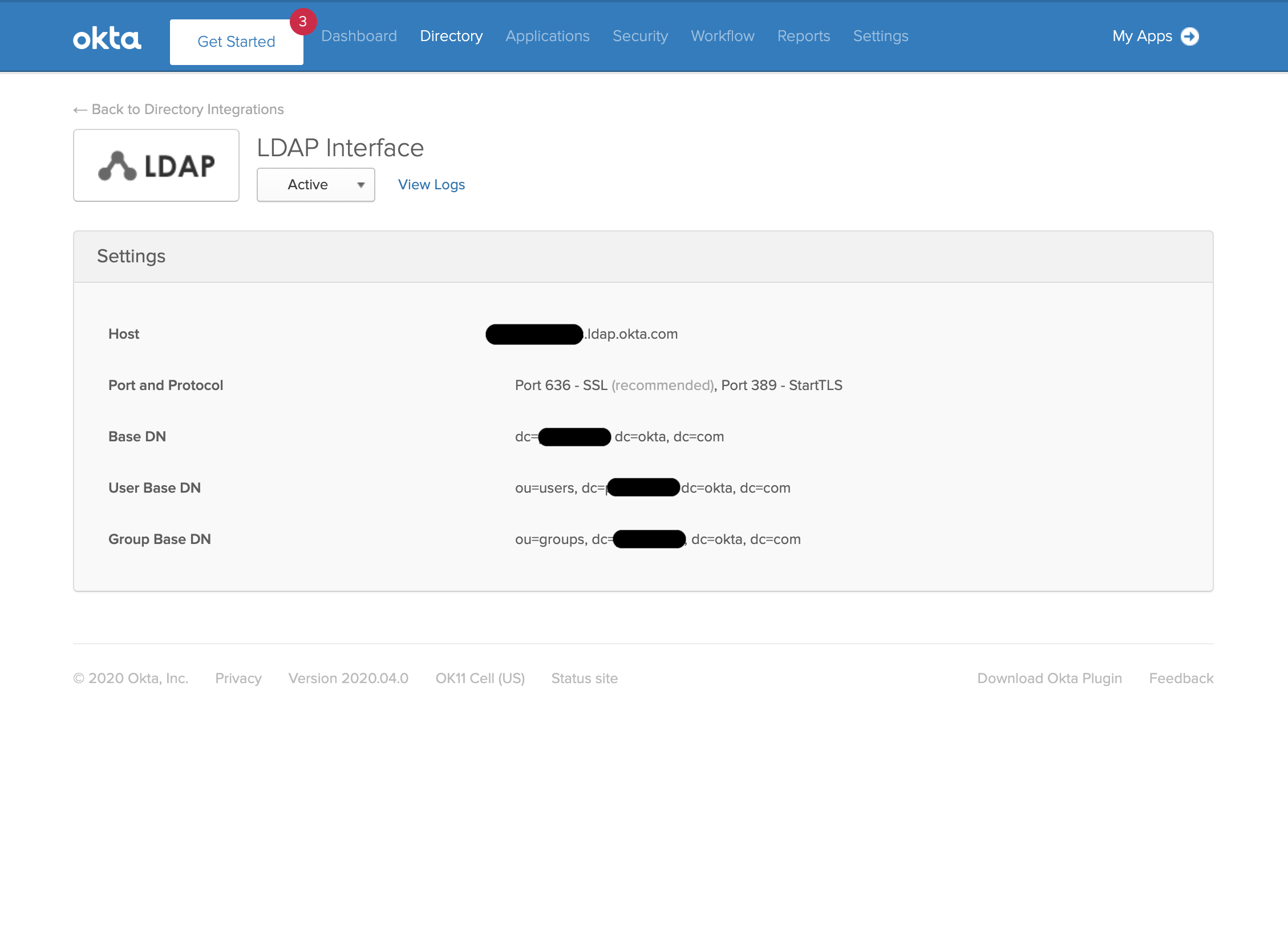Open the Applications menu
Viewport: 1288px width, 926px height.
click(548, 36)
